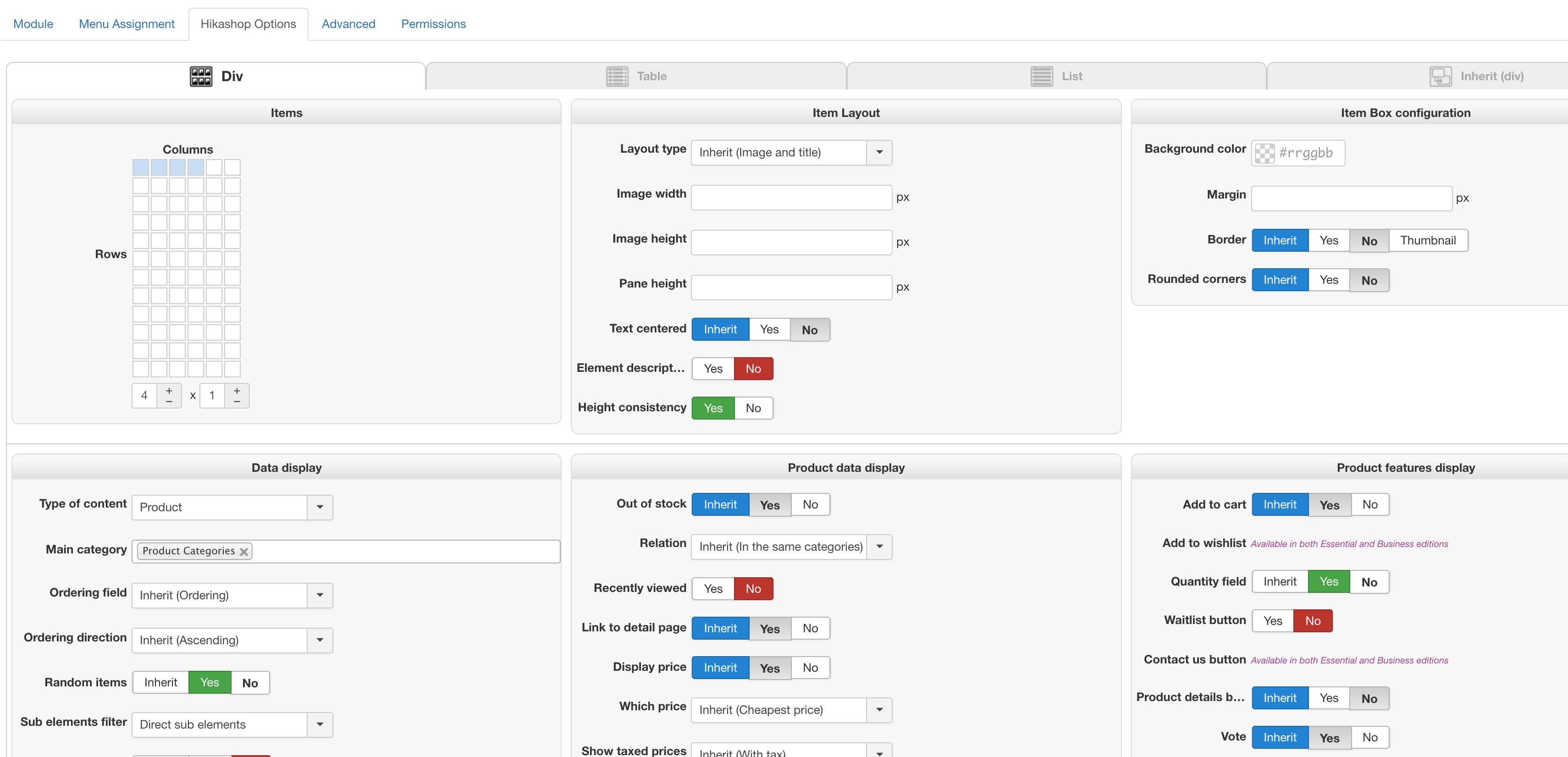Select the Inherit (div) layout icon
This screenshot has height=757, width=1568.
(1440, 76)
